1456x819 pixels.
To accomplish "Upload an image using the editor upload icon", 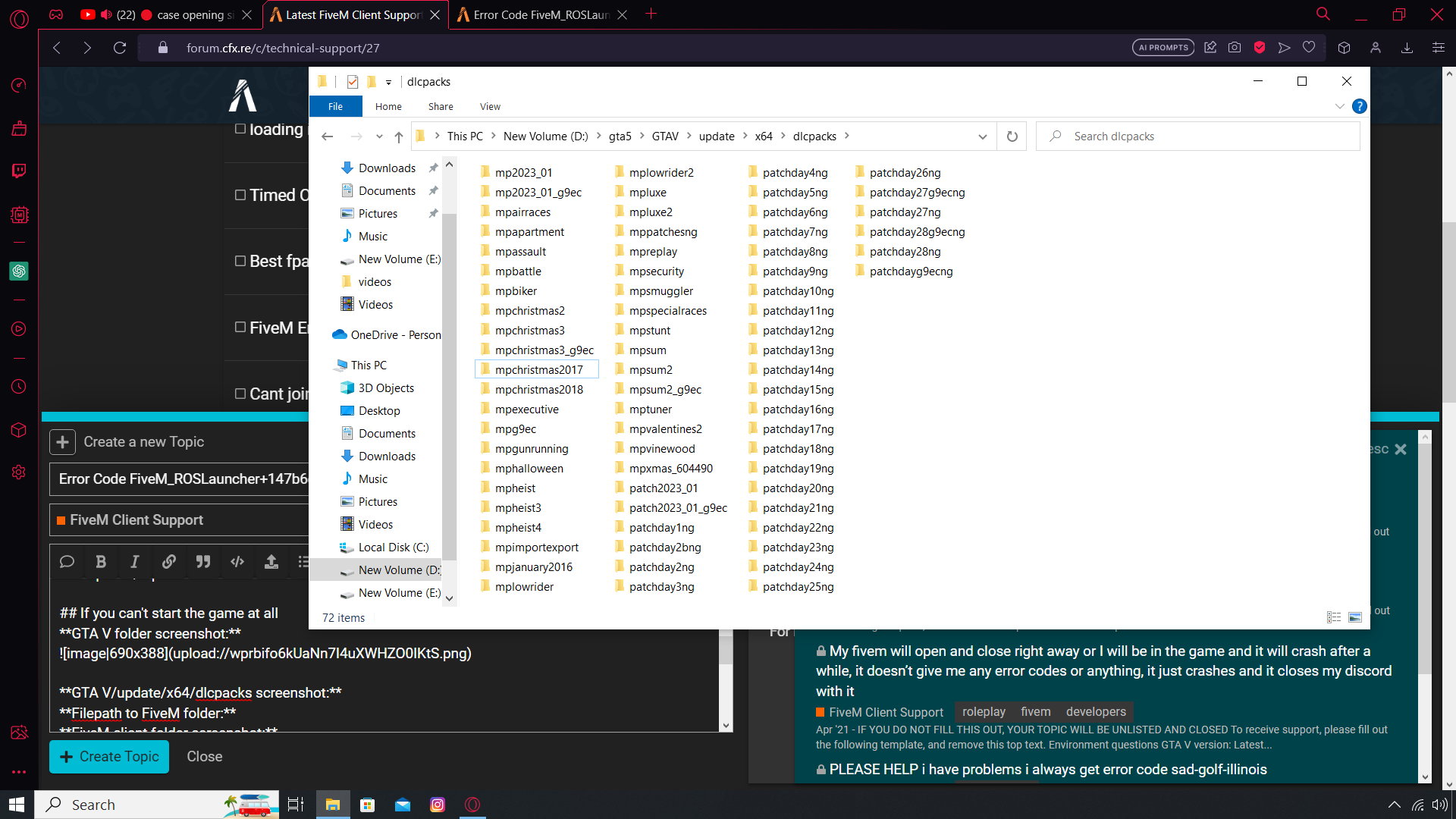I will point(271,562).
